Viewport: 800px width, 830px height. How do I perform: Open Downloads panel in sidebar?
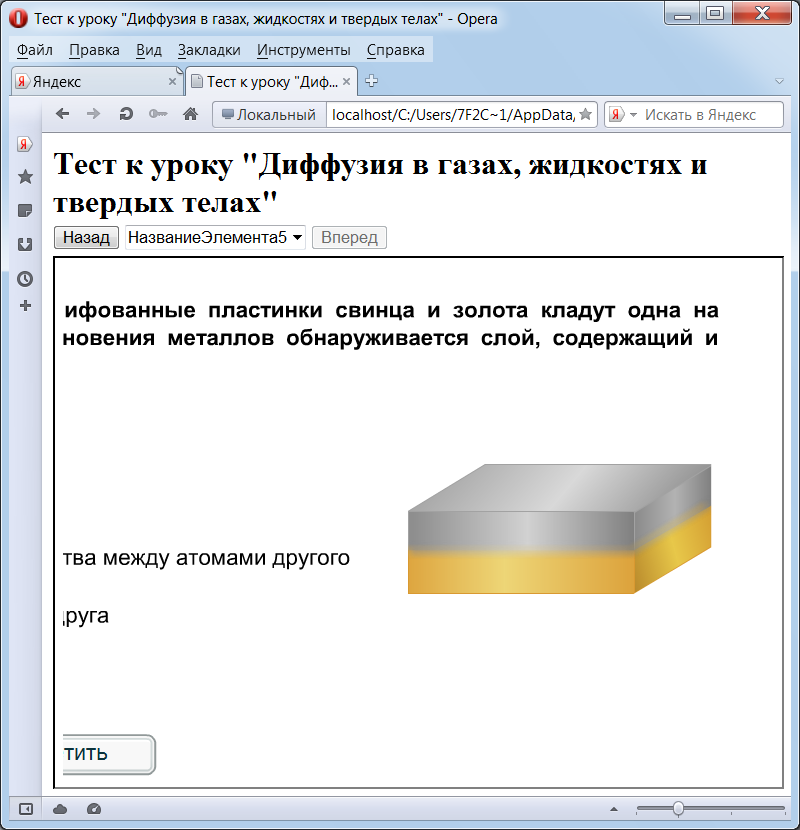[25, 245]
